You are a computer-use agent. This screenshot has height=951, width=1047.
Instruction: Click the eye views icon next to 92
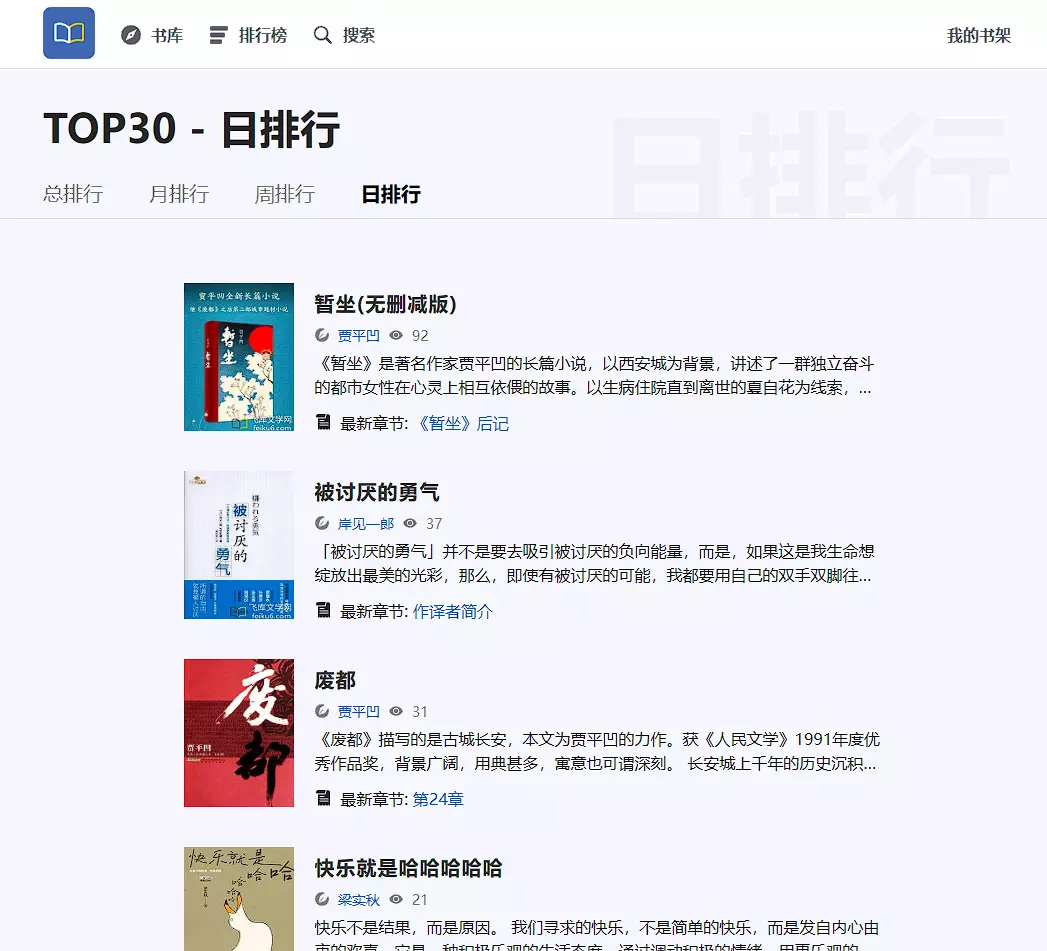(x=396, y=336)
